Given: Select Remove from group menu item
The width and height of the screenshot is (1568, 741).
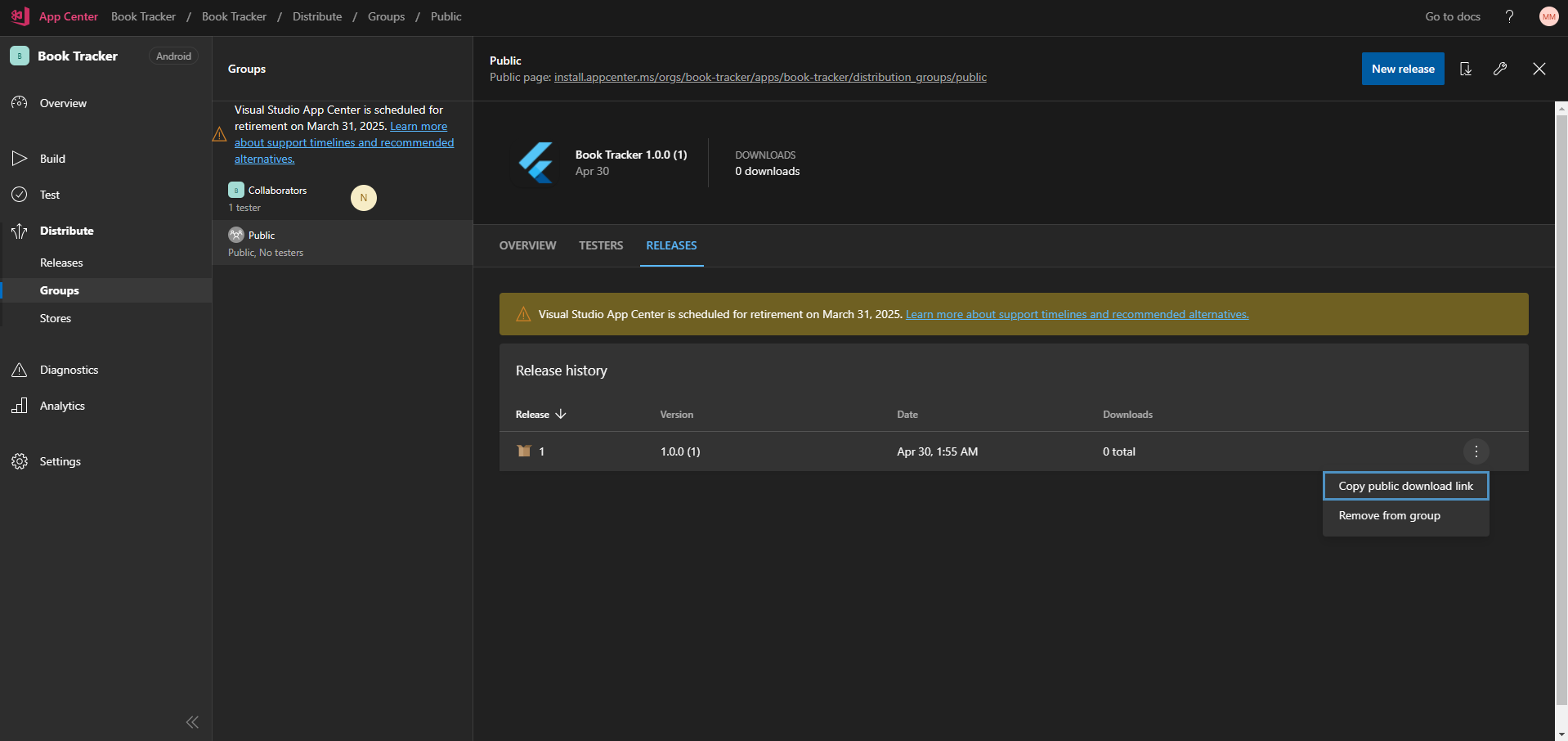Looking at the screenshot, I should (1406, 515).
